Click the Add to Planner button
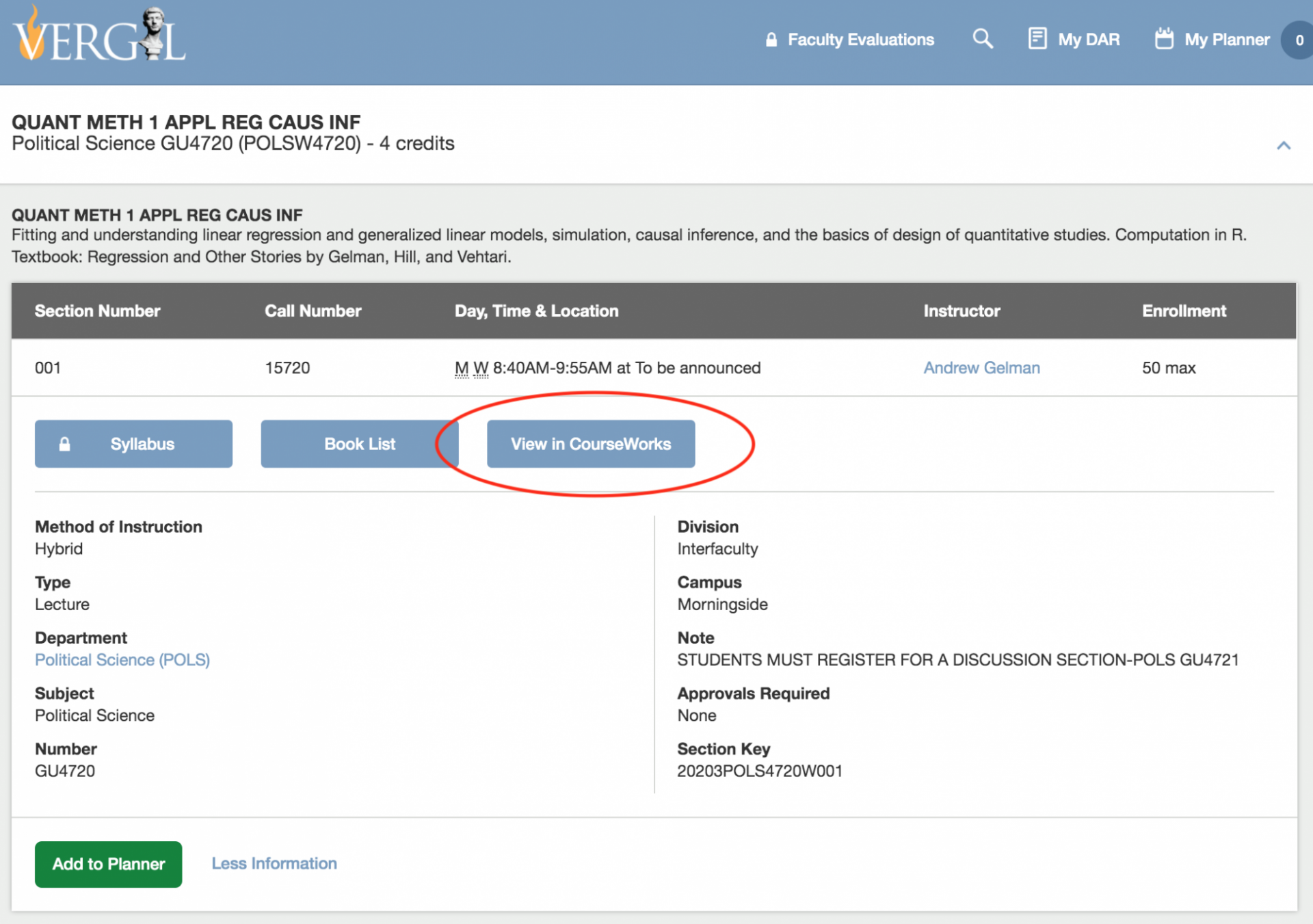This screenshot has width=1313, height=924. click(x=108, y=864)
